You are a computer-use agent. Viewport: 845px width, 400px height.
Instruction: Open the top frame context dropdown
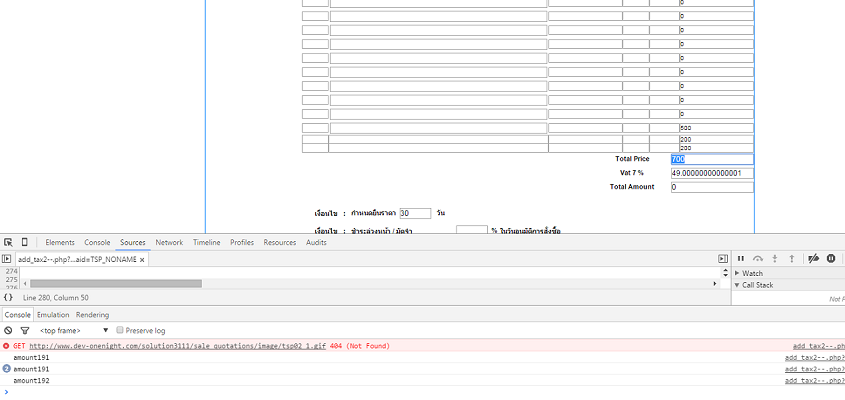74,330
